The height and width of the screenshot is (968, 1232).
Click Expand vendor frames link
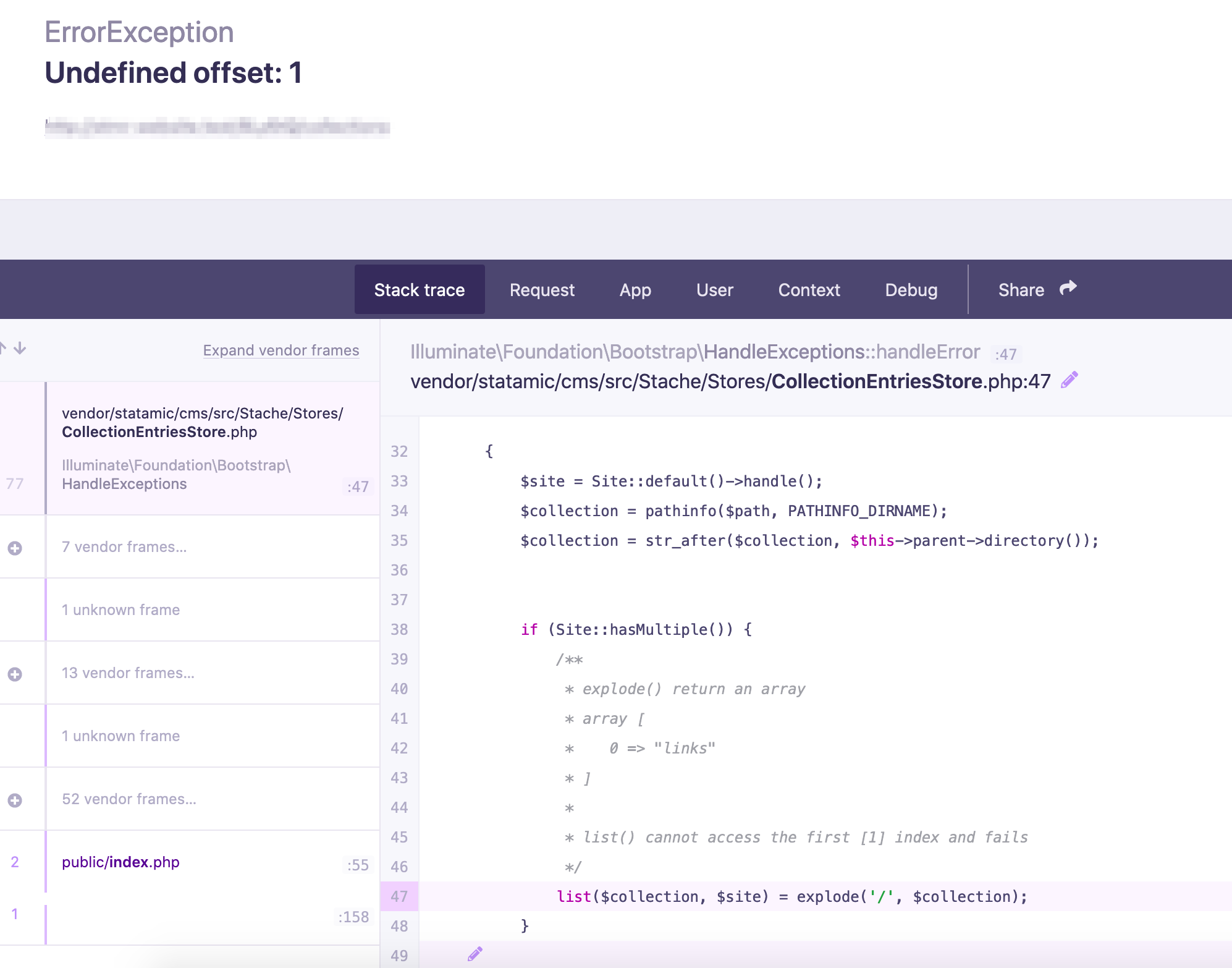coord(281,350)
